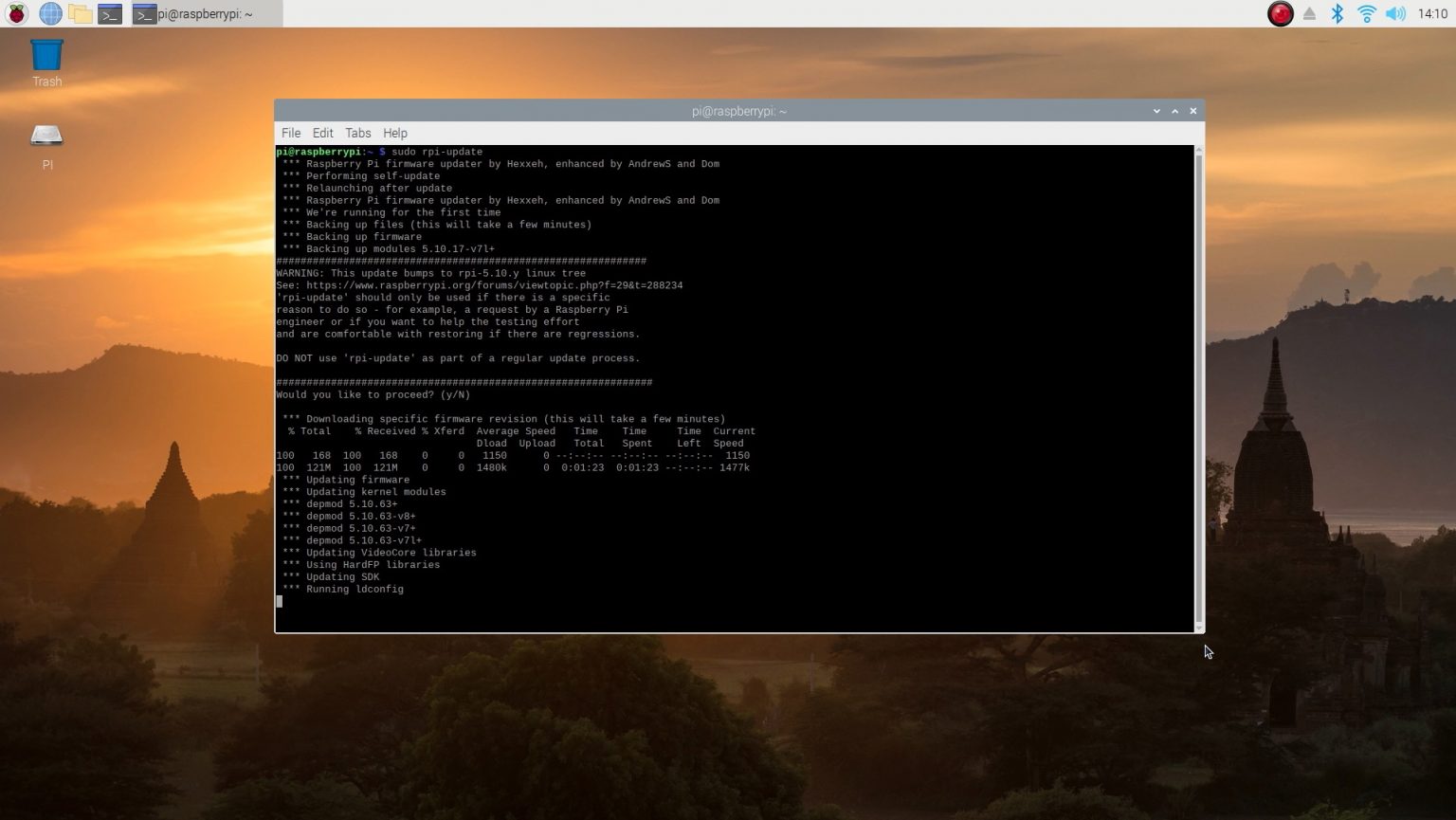Launch a new Terminal from the taskbar
This screenshot has width=1456, height=820.
[x=110, y=13]
